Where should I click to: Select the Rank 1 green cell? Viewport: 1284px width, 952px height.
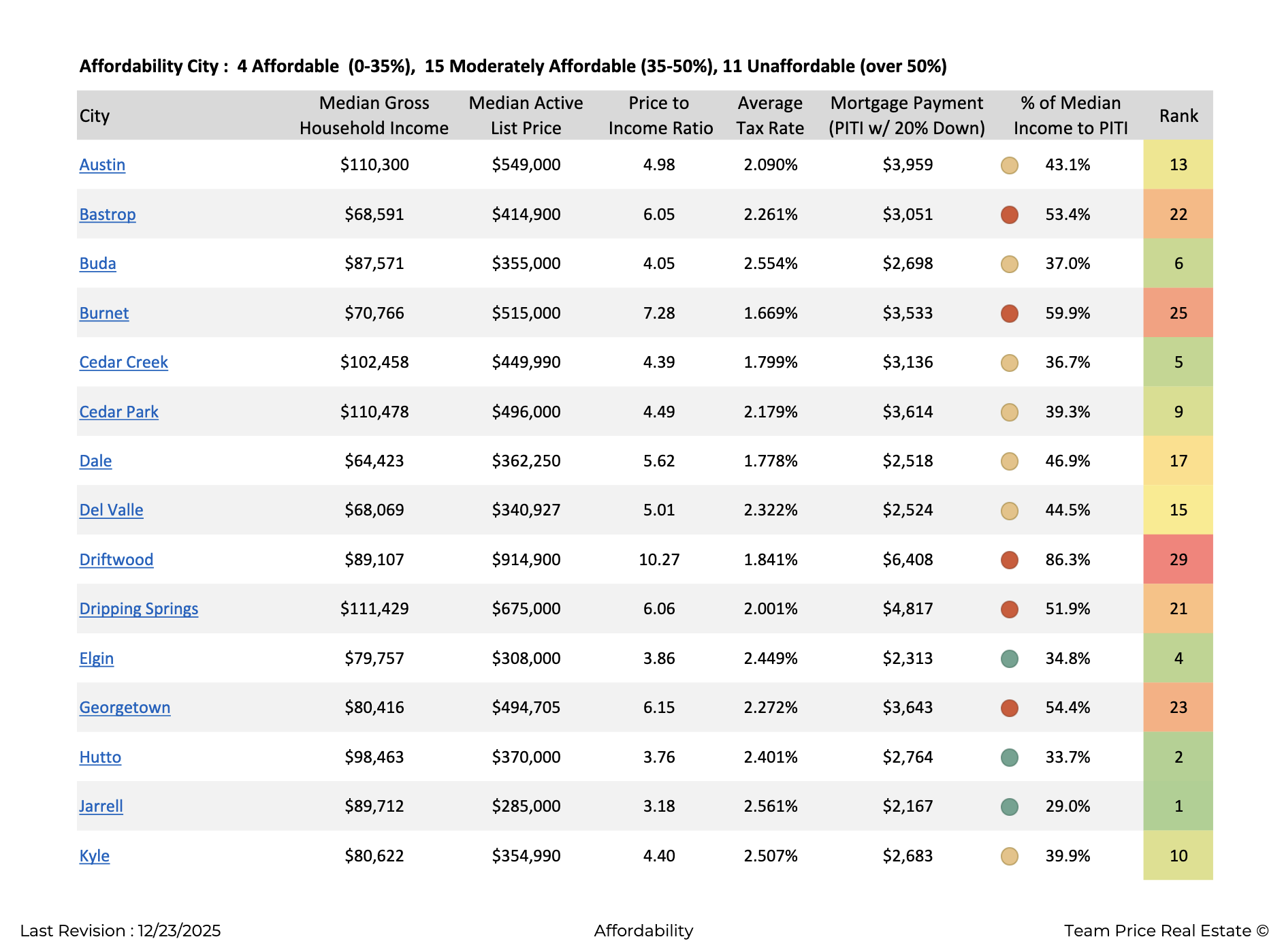(x=1178, y=806)
